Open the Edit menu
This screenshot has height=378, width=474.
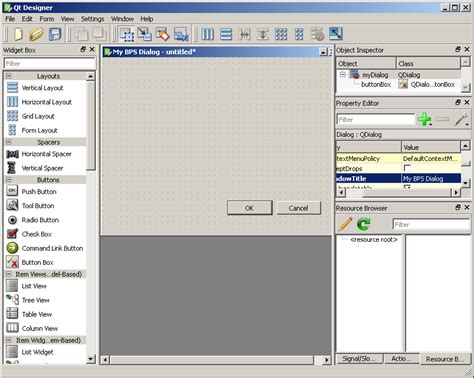(x=27, y=19)
